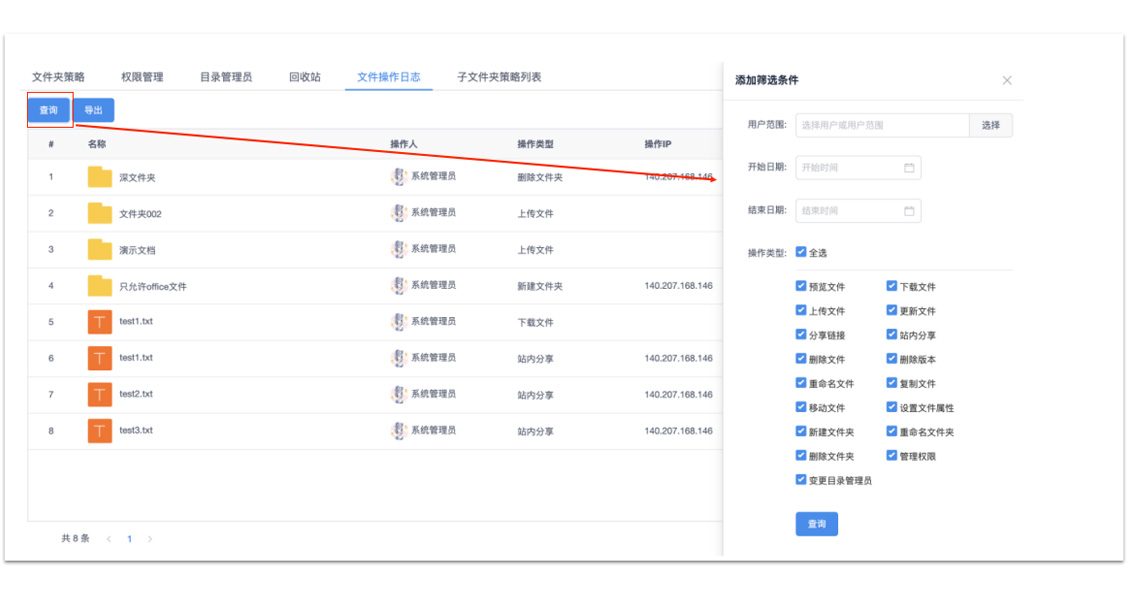This screenshot has height=600, width=1130.
Task: Click the 导出 button
Action: [x=93, y=110]
